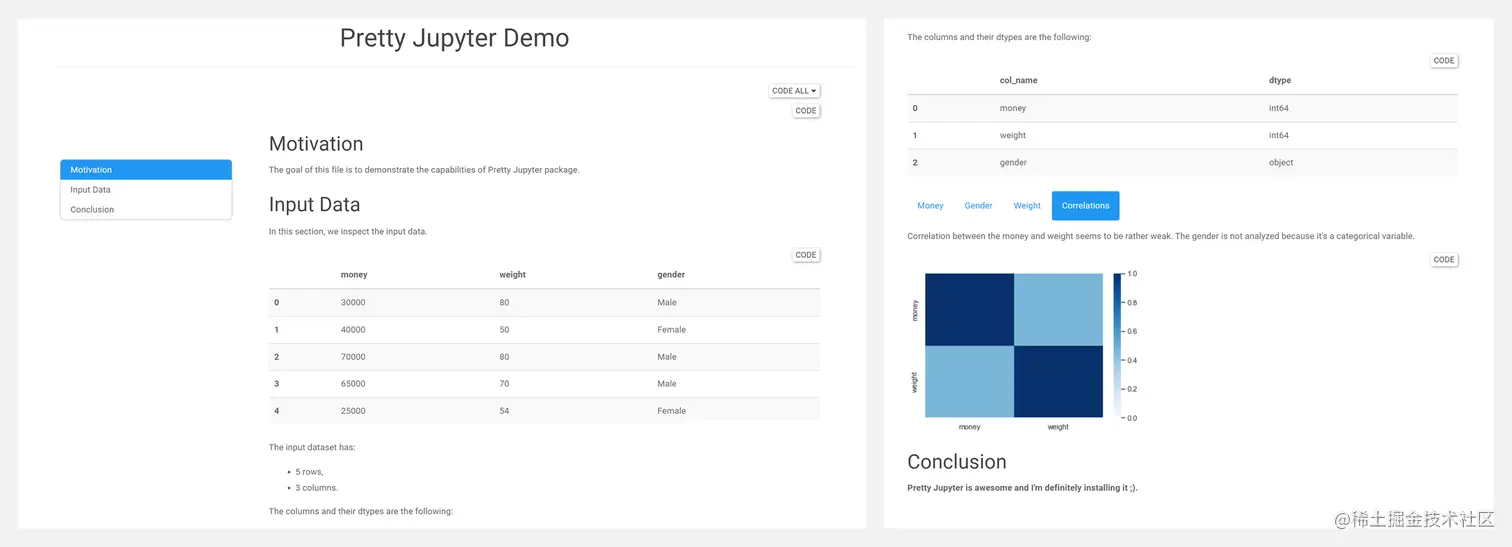This screenshot has height=547, width=1512.
Task: Go to Conclusion in the sidebar contents
Action: [x=146, y=210]
